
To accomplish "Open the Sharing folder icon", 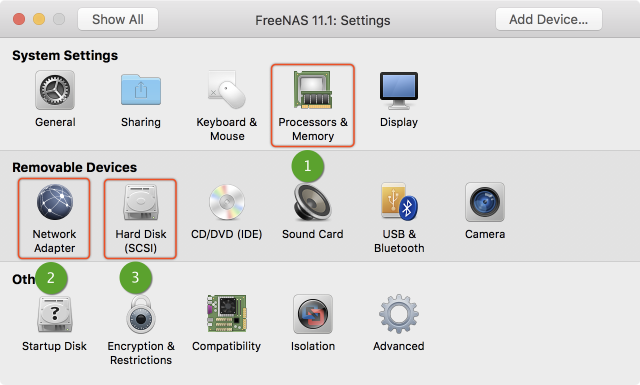I will pyautogui.click(x=141, y=90).
